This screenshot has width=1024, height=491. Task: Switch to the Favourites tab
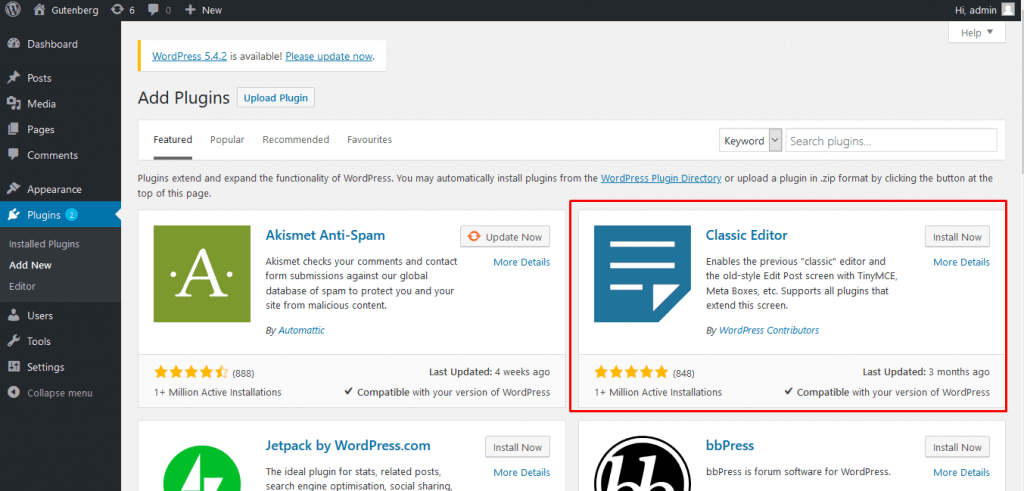click(370, 140)
